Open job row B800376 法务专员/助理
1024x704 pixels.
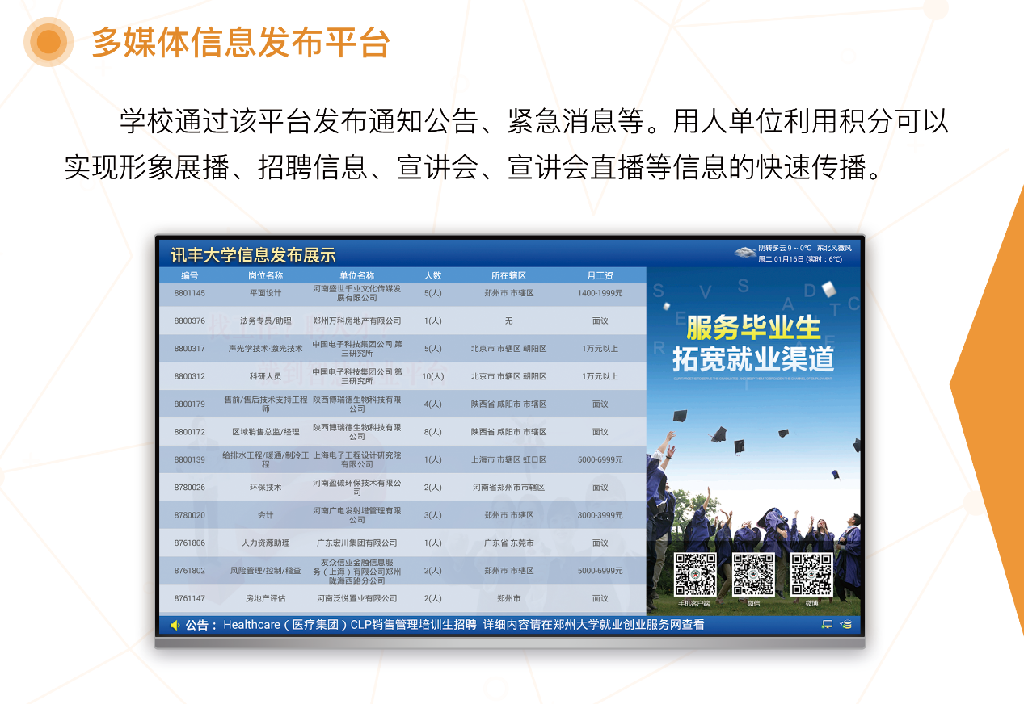(x=402, y=321)
